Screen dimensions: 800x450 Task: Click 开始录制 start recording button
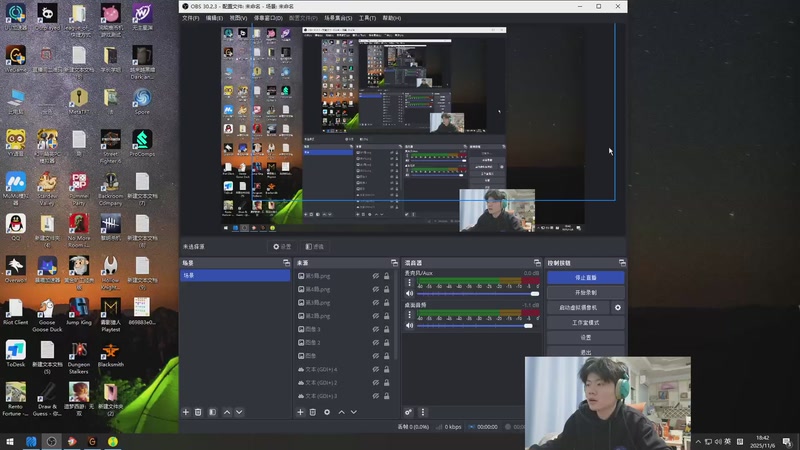pos(586,293)
